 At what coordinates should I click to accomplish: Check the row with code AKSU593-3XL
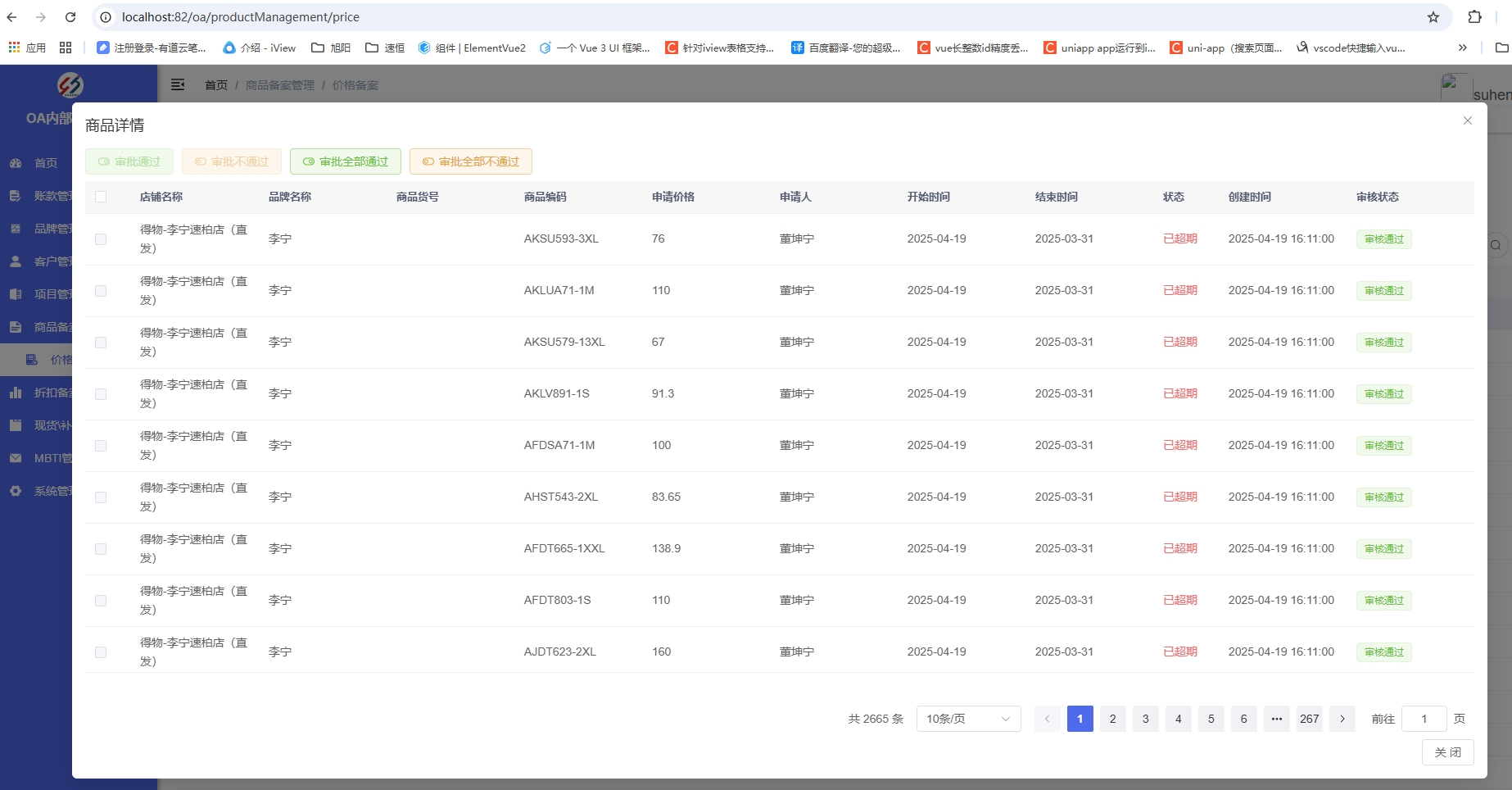(101, 239)
